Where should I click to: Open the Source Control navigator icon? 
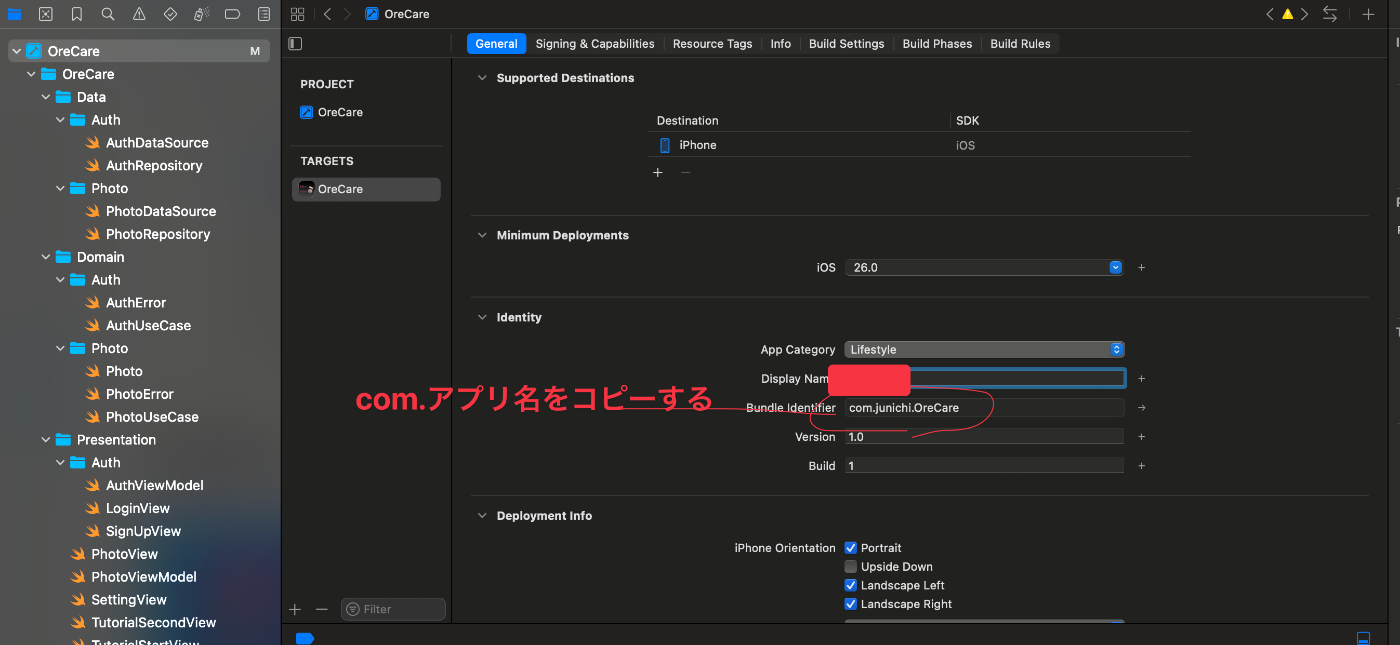tap(45, 14)
